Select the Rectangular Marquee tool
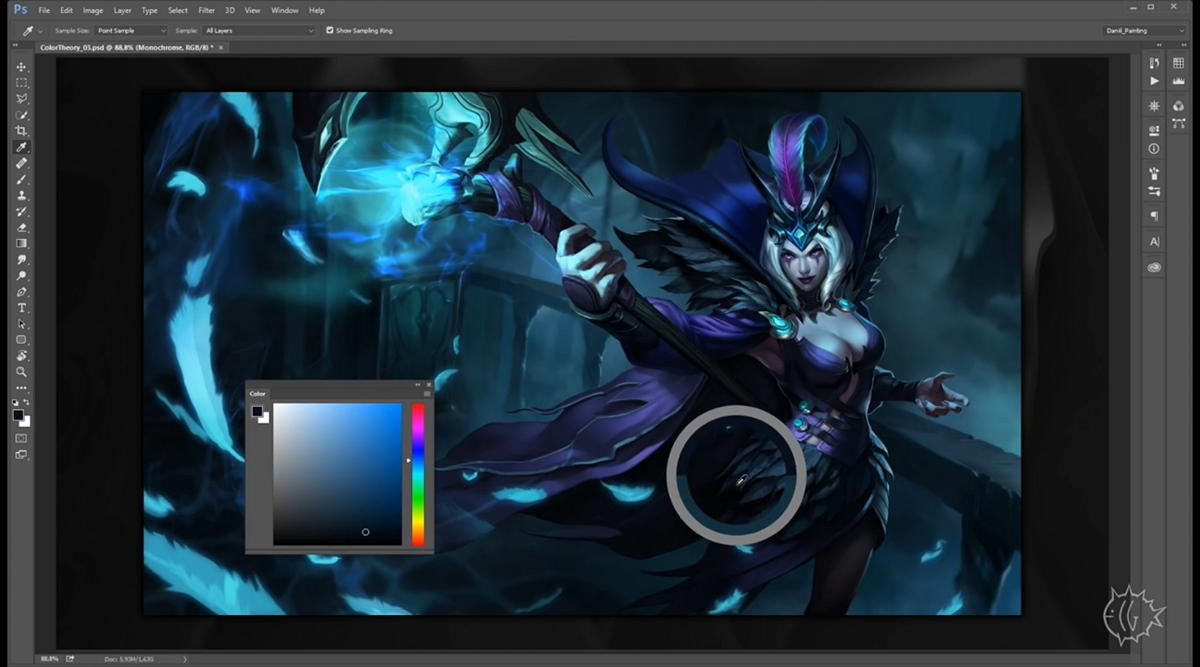Viewport: 1200px width, 667px height. [21, 83]
